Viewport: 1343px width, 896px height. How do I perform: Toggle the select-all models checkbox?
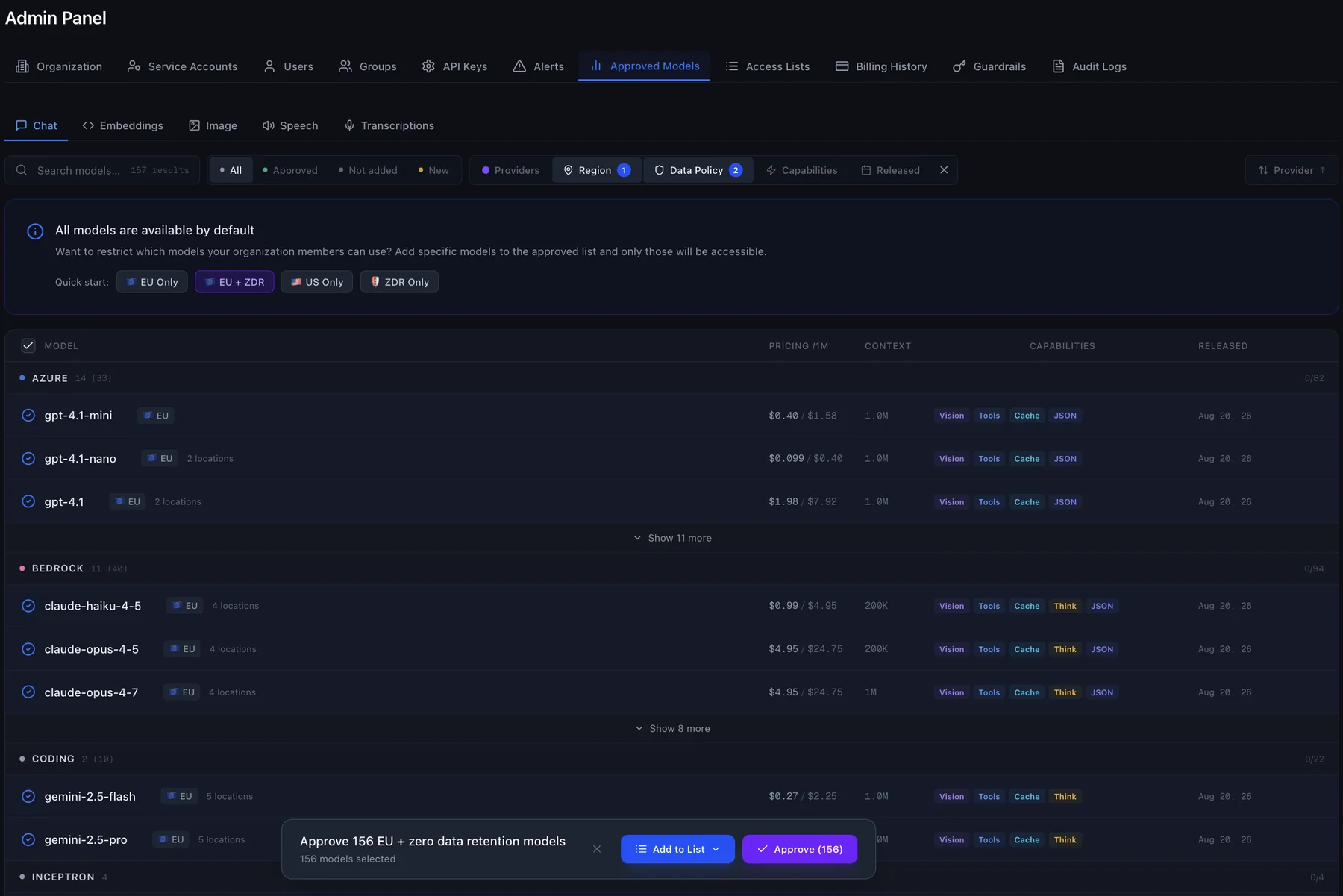pos(28,345)
